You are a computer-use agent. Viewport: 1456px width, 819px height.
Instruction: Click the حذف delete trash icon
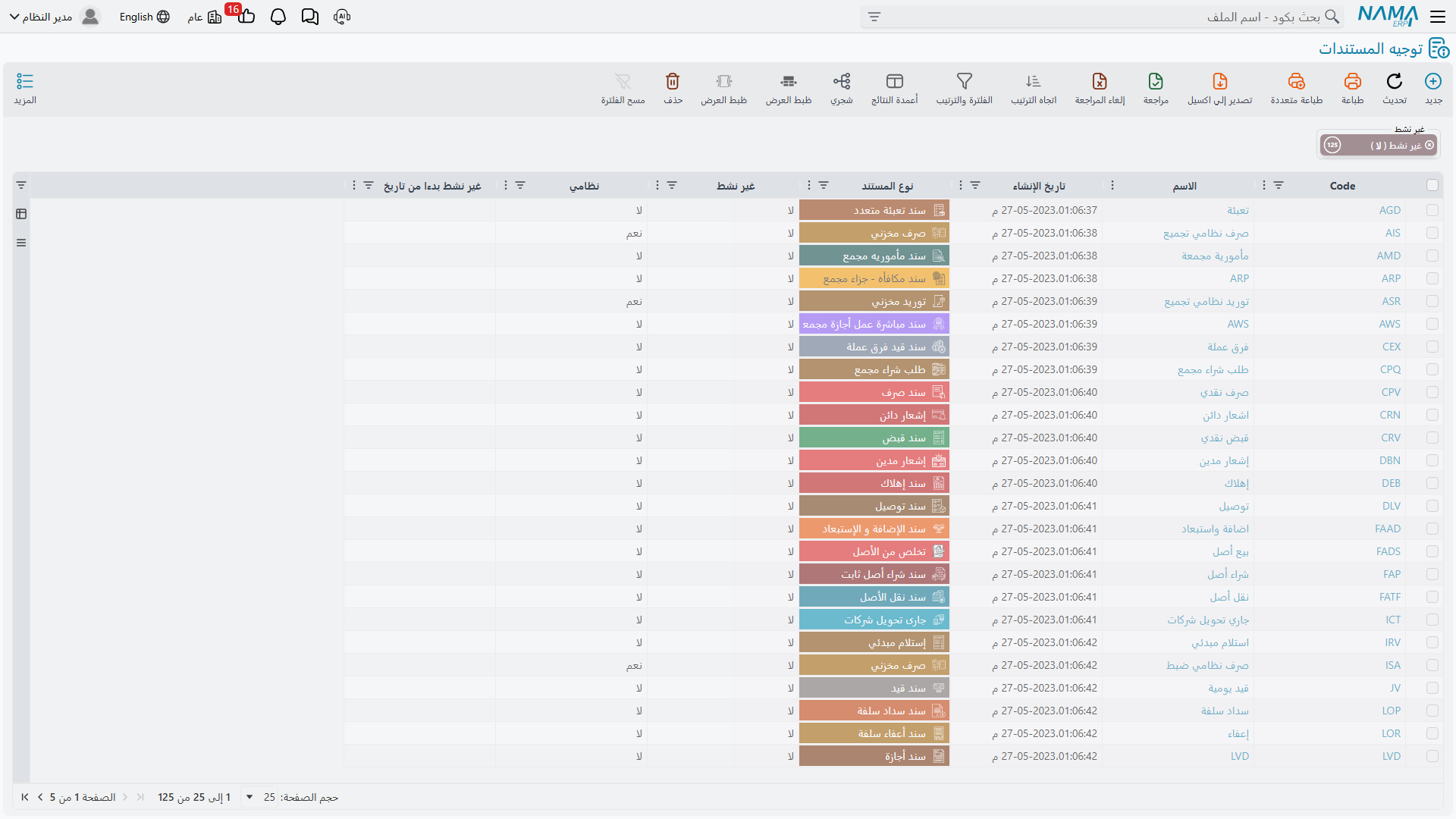(673, 82)
